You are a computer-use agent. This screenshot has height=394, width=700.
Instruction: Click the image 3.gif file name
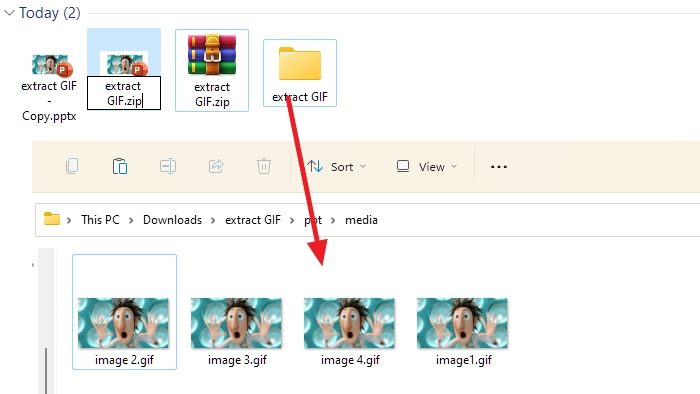[x=237, y=360]
